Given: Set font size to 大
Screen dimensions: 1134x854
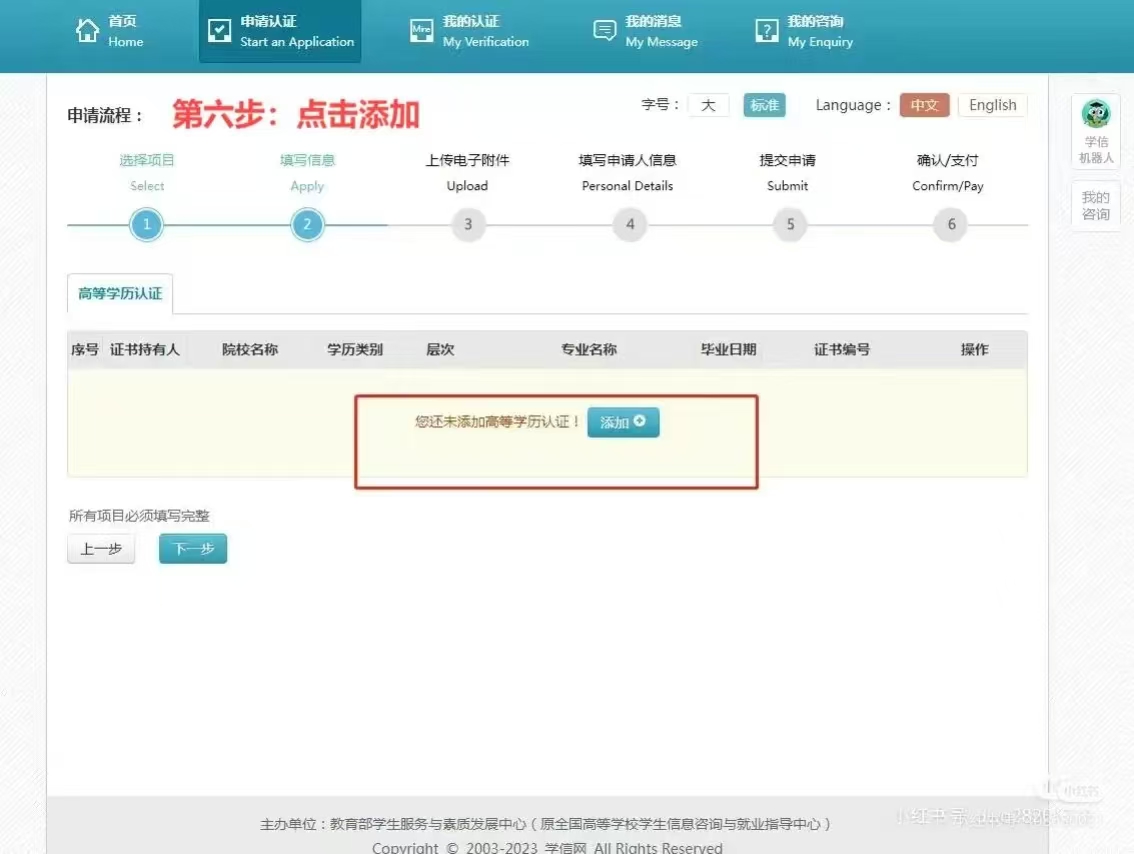Looking at the screenshot, I should point(708,105).
